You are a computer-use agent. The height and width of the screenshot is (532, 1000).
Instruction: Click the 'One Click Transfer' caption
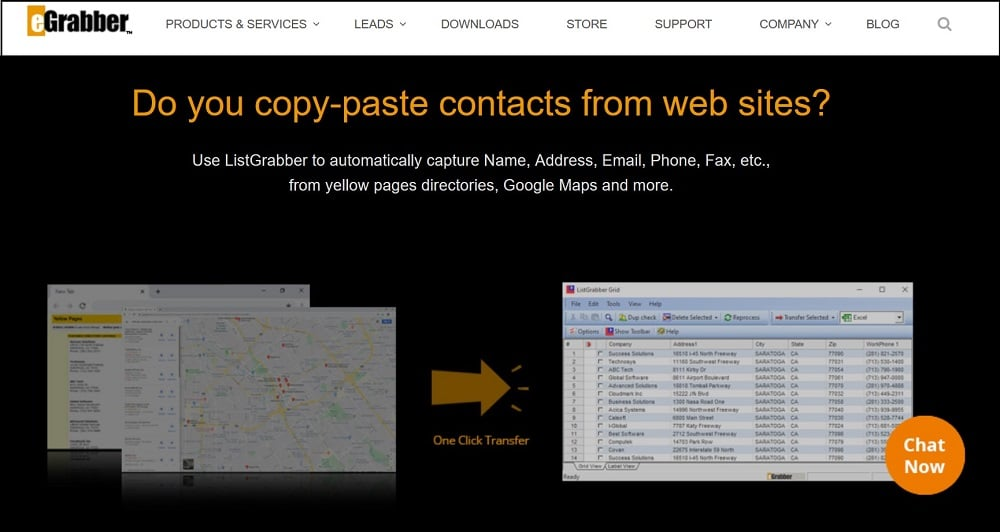[x=481, y=440]
